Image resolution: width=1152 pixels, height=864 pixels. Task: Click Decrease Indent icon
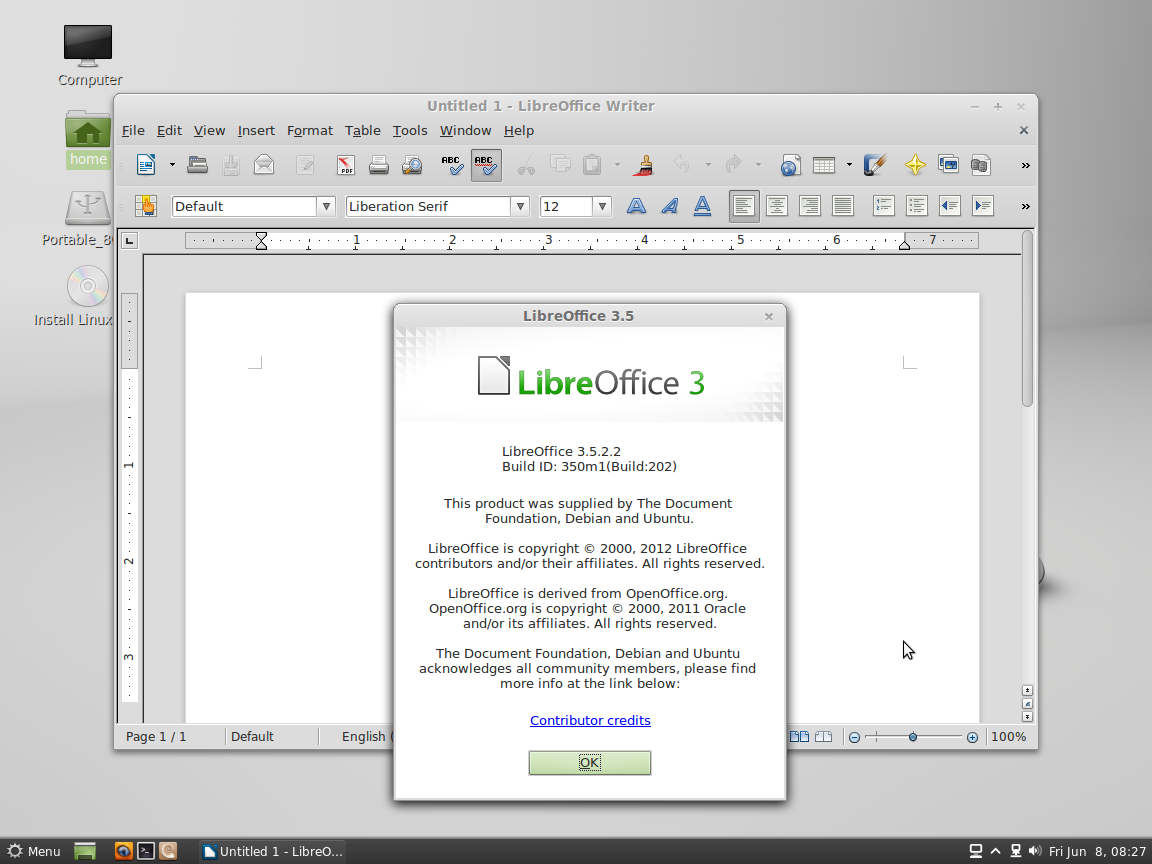949,206
